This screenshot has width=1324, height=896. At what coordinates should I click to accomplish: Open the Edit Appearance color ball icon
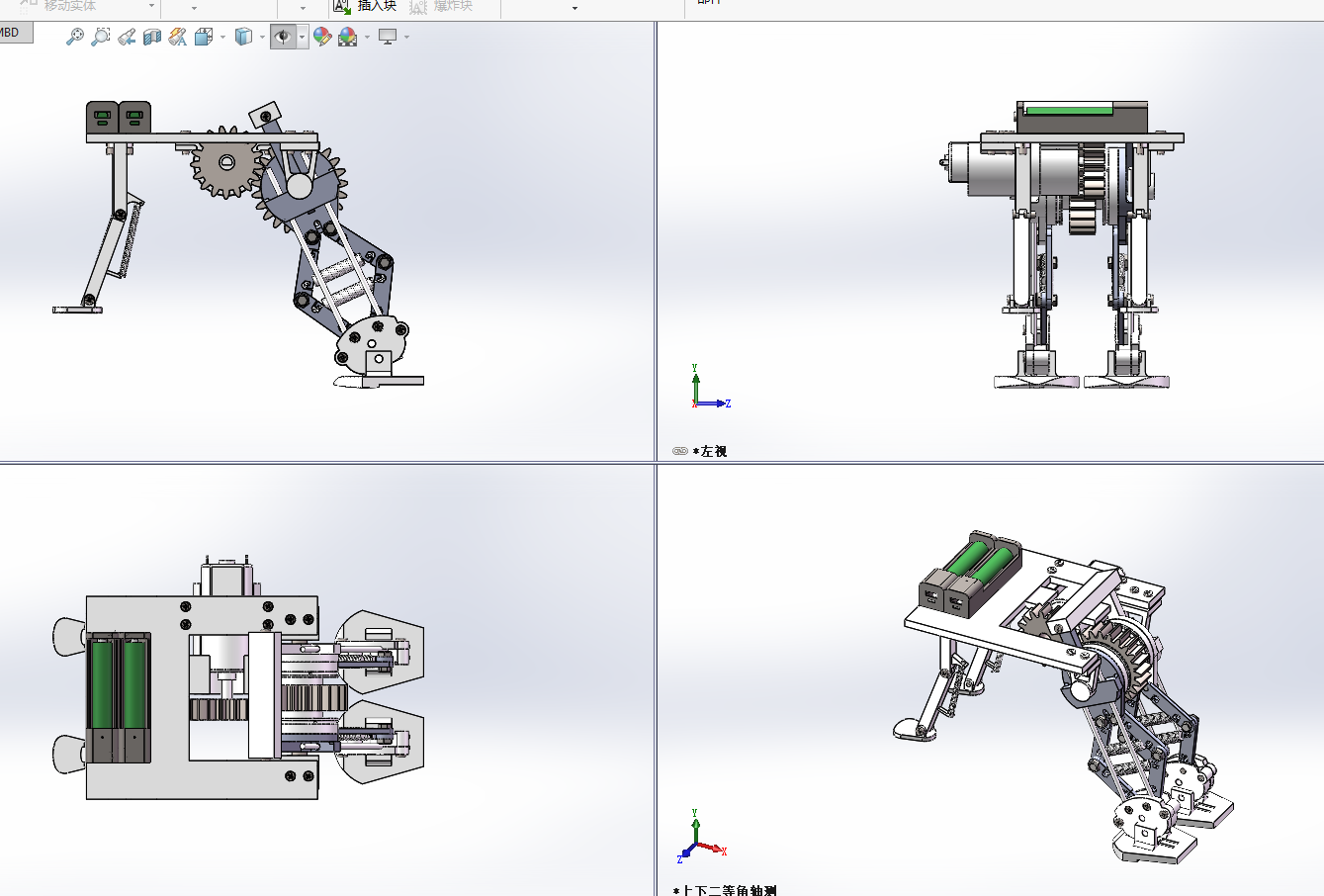[x=321, y=37]
